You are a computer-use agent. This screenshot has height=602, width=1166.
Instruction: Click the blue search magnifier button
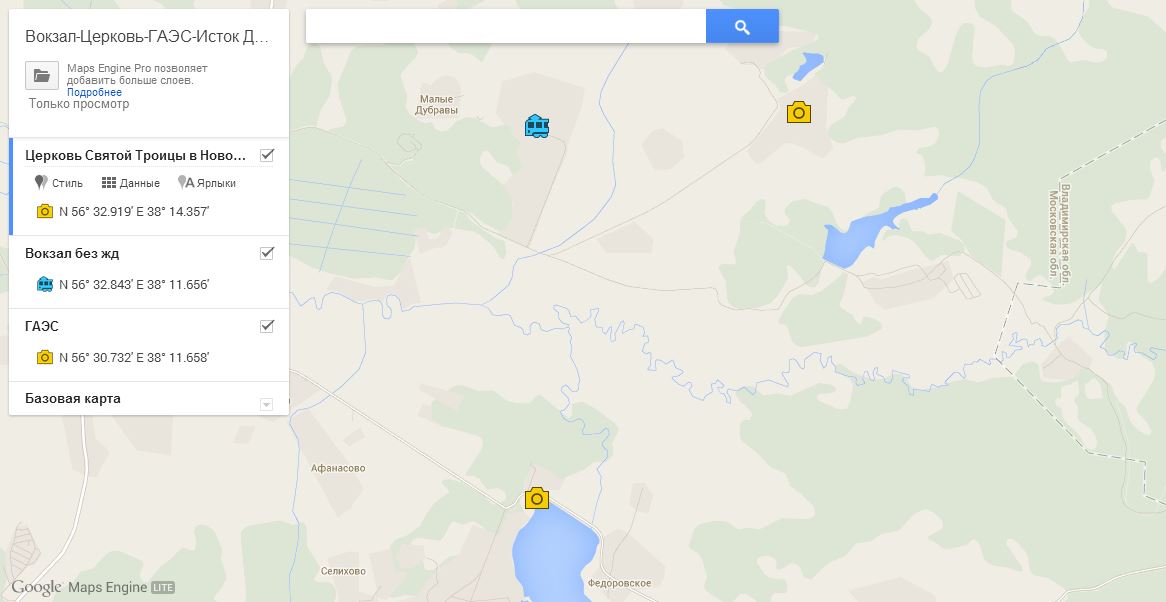(x=742, y=27)
